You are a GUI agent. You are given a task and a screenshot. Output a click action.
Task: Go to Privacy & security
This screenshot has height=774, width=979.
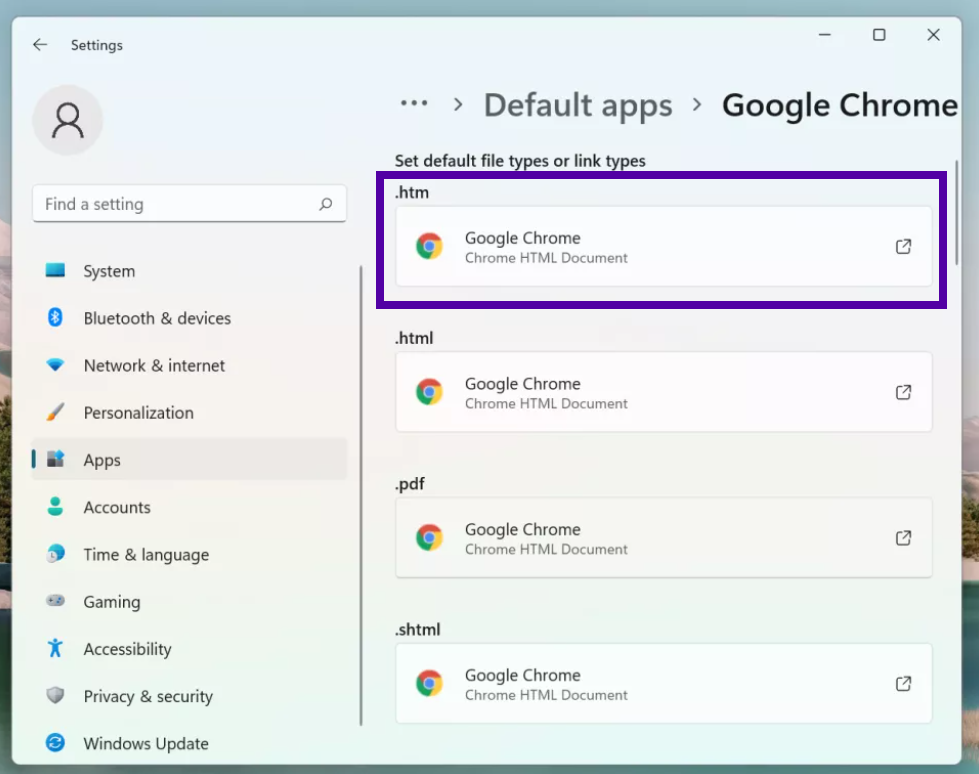pos(189,696)
